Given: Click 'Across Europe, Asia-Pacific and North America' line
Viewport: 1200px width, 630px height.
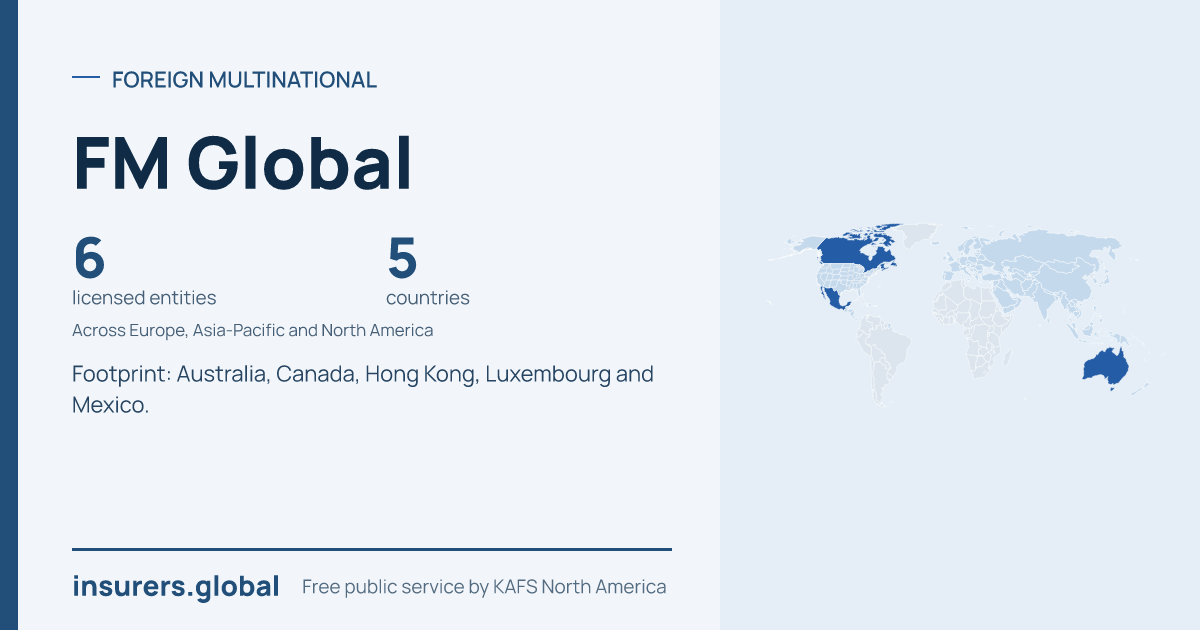Looking at the screenshot, I should click(253, 330).
